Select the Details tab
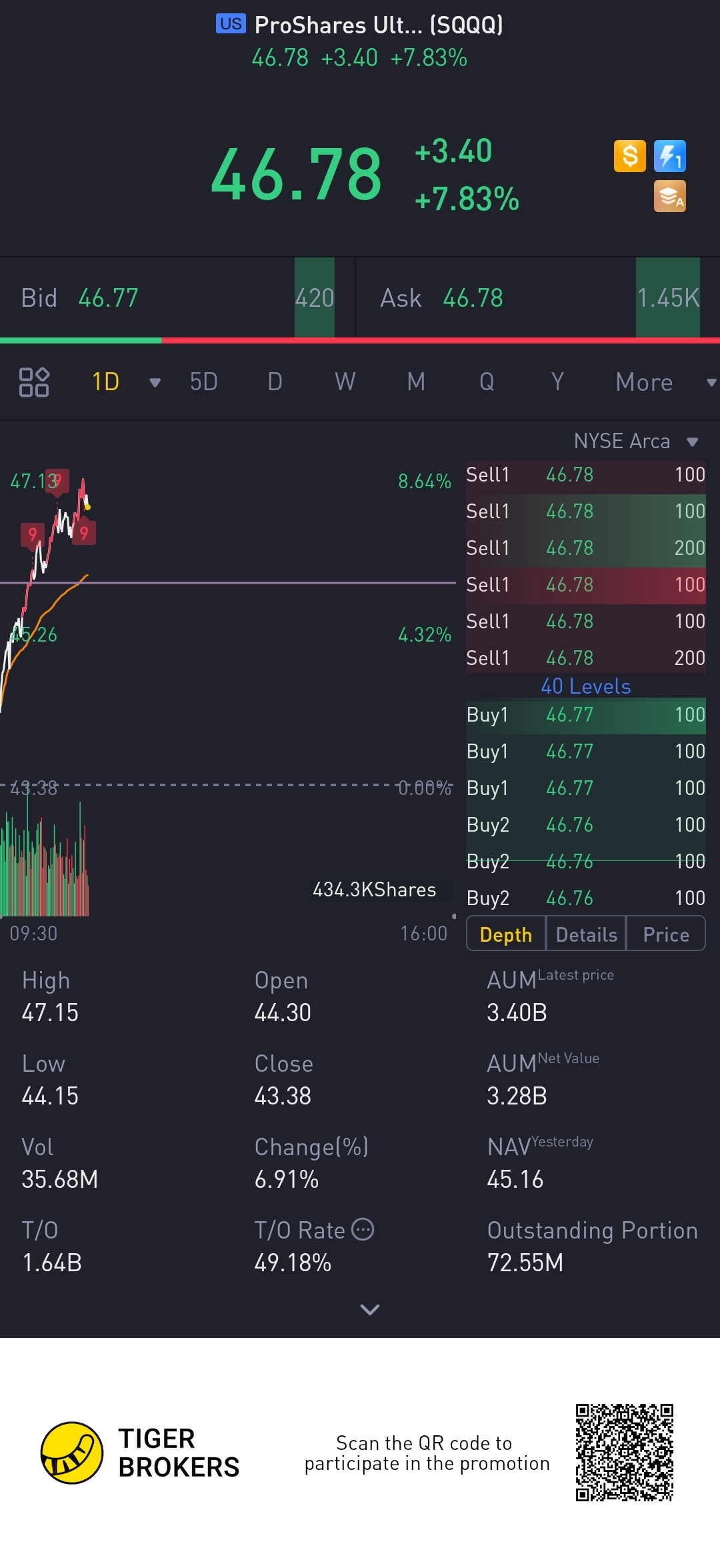This screenshot has height=1568, width=720. 586,934
